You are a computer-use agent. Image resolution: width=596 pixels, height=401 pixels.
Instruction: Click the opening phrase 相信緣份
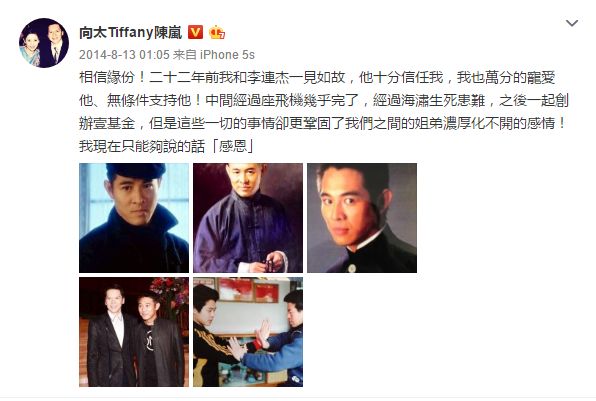click(x=107, y=78)
